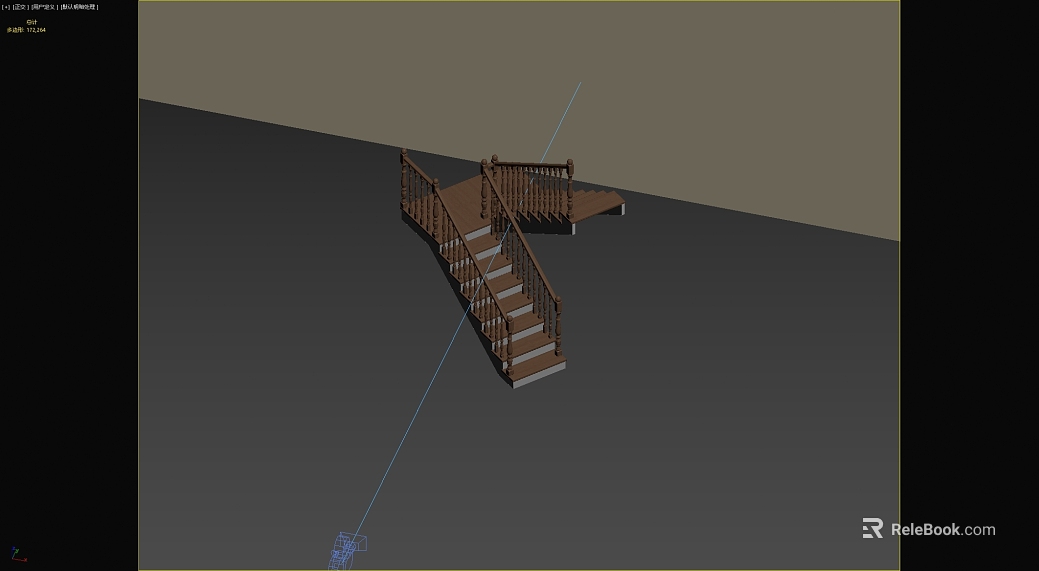
Task: Open the [+] viewport general menu
Action: click(5, 7)
